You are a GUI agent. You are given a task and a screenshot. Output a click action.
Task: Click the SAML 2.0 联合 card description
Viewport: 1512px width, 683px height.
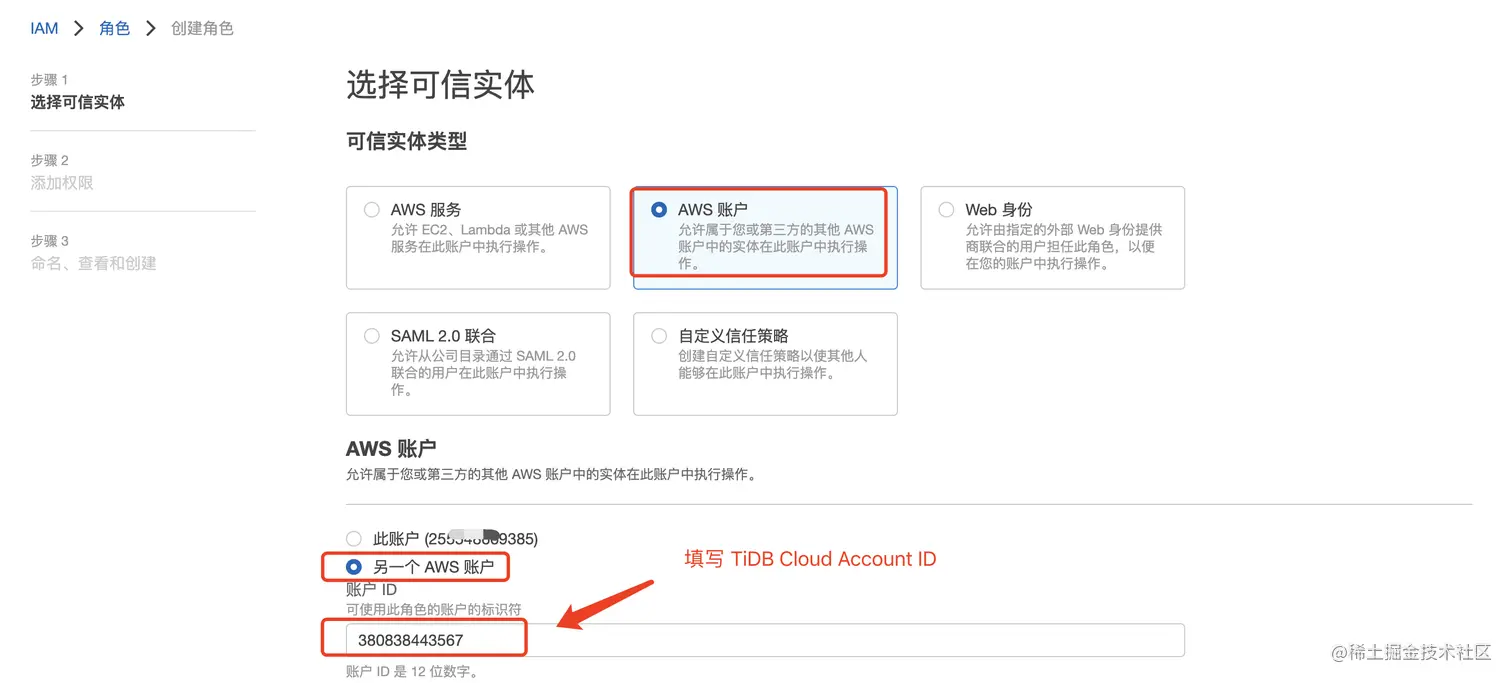484,373
